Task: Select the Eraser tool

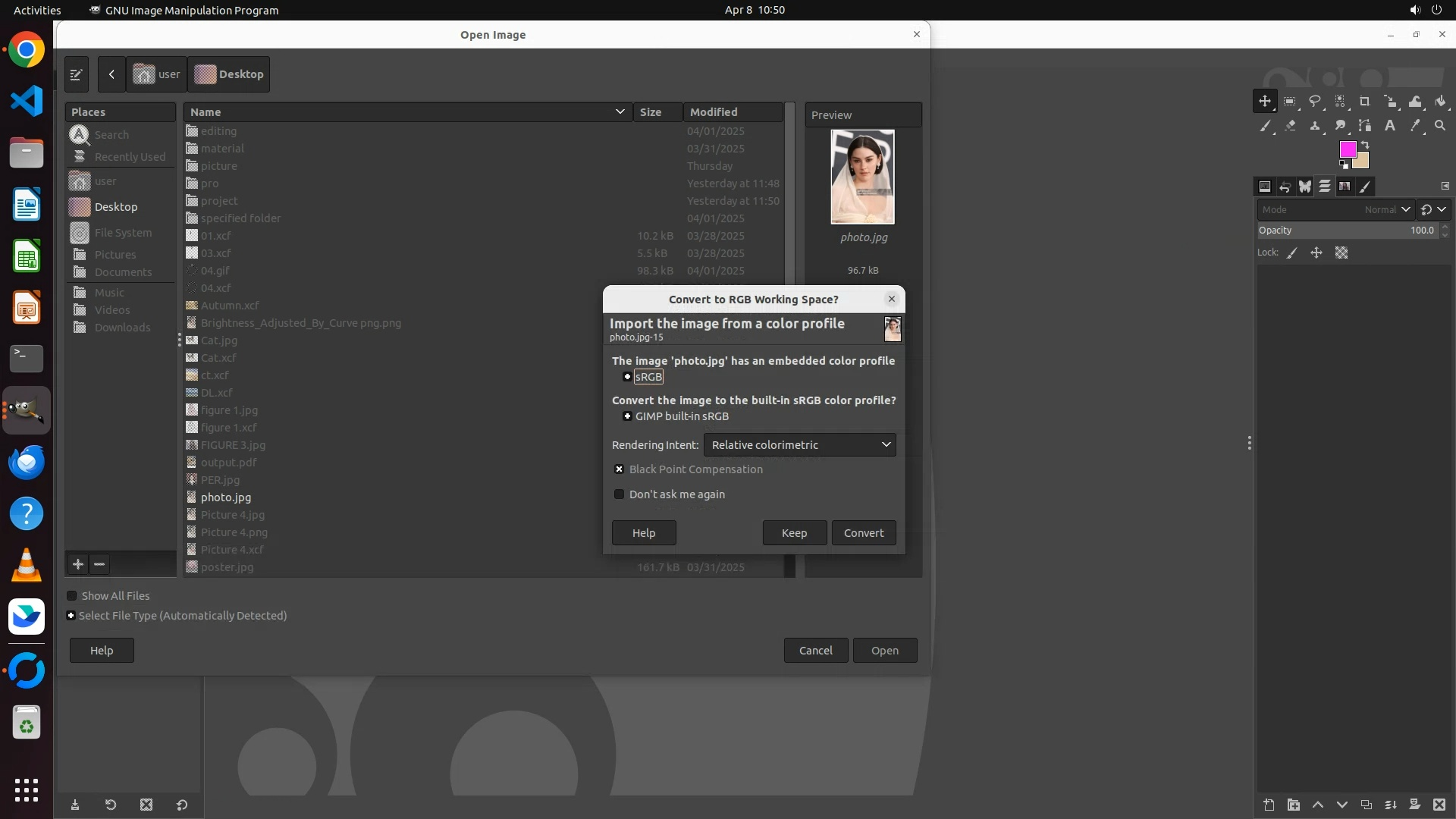Action: point(1290,126)
